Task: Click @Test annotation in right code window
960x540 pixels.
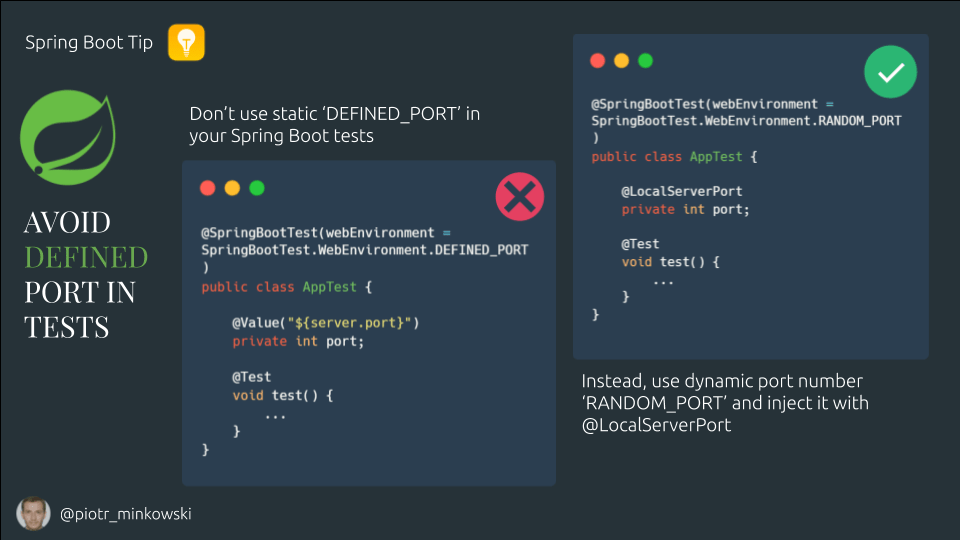Action: click(x=640, y=244)
